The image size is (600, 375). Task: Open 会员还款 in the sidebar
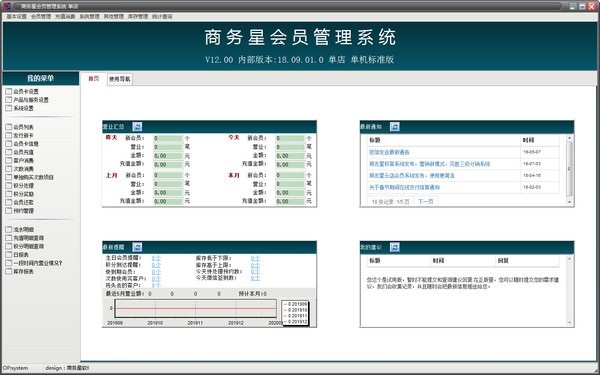coord(20,202)
